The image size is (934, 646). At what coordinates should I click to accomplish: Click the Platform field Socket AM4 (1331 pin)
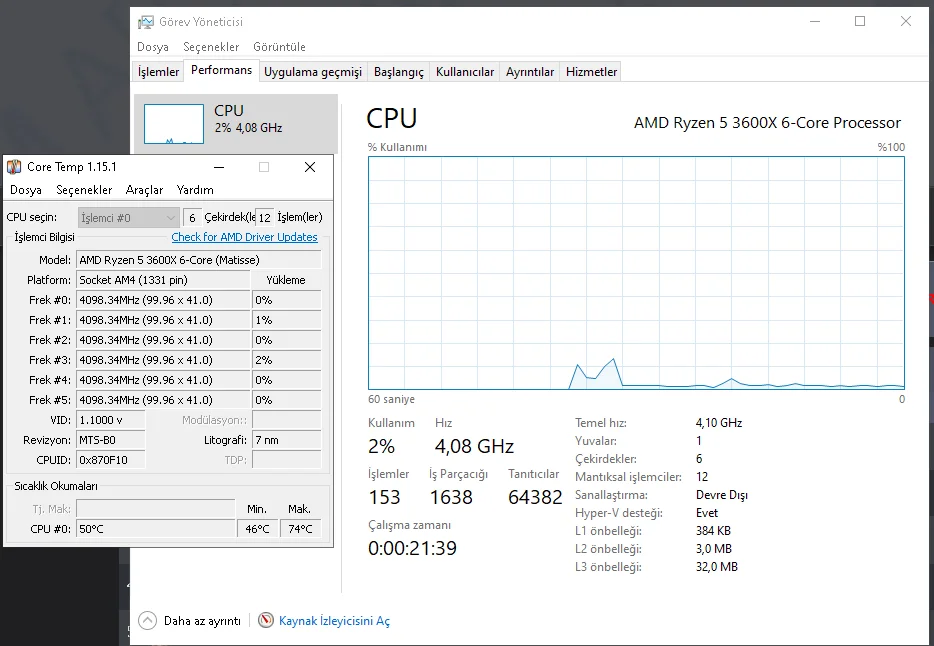tap(163, 280)
